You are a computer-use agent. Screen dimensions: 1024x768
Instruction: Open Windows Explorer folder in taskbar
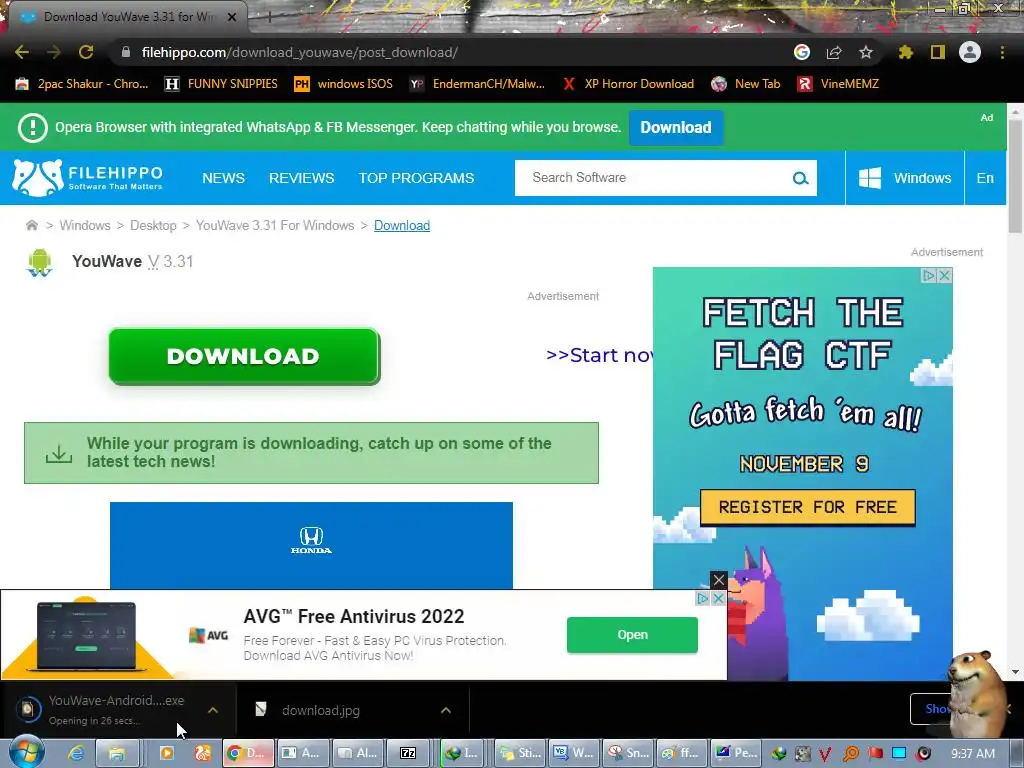point(117,753)
